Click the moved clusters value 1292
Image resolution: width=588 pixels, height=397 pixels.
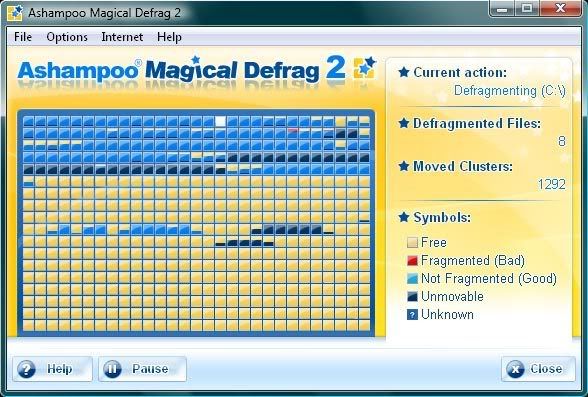tap(552, 184)
